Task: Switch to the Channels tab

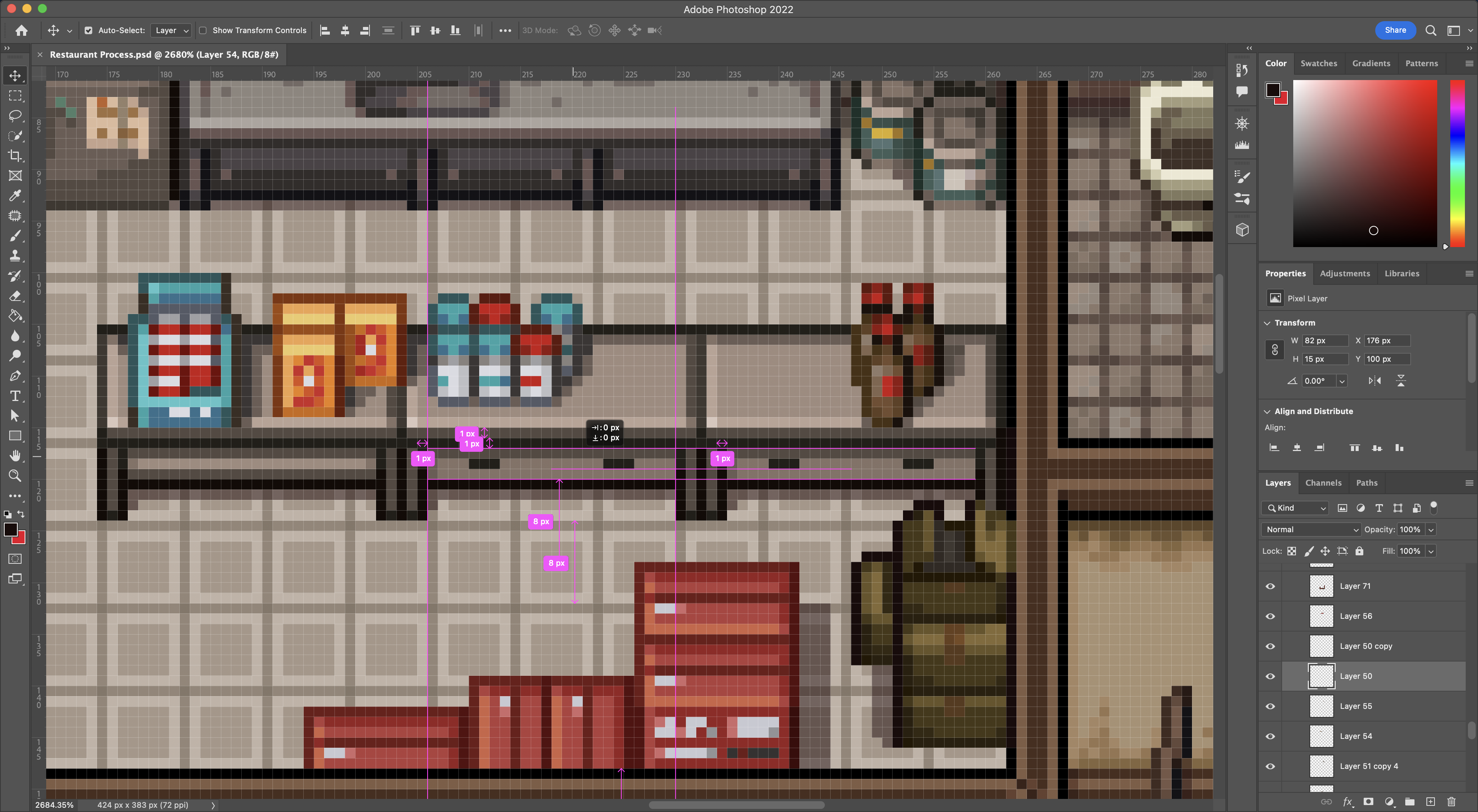Action: (1323, 483)
